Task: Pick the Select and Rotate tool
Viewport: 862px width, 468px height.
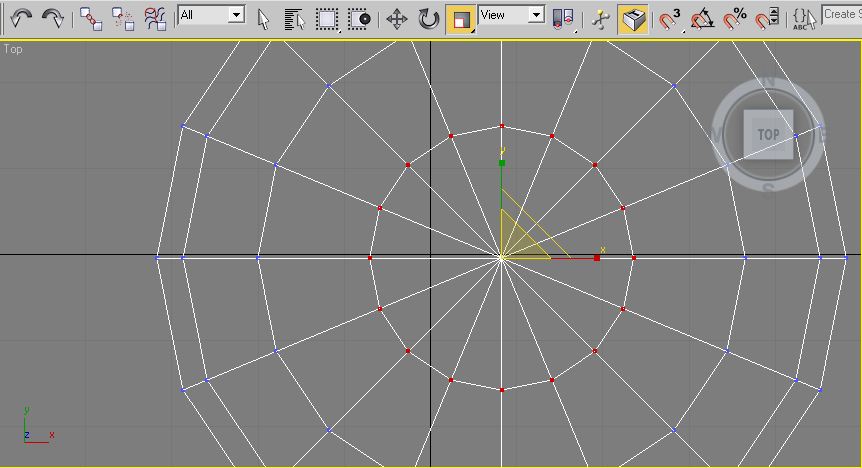Action: pyautogui.click(x=428, y=18)
